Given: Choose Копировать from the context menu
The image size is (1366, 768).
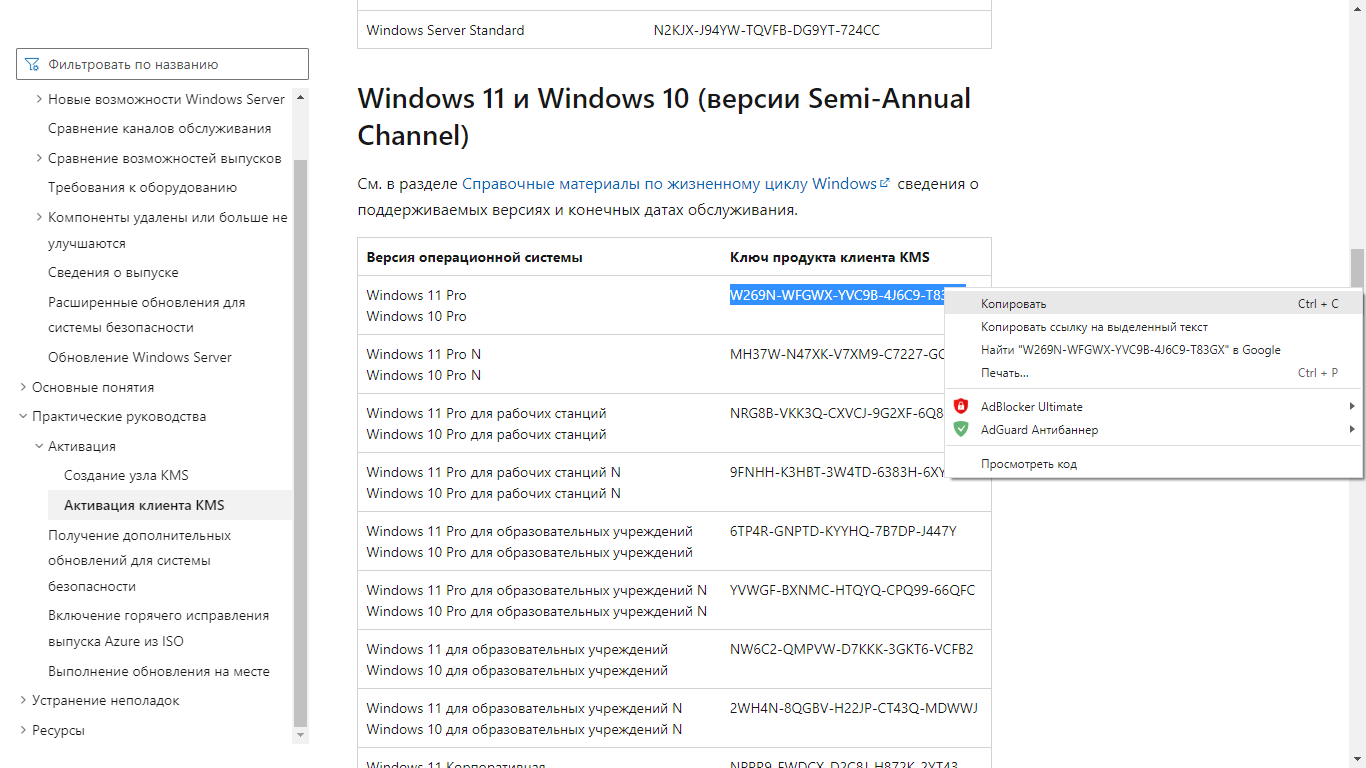Looking at the screenshot, I should pos(1013,304).
